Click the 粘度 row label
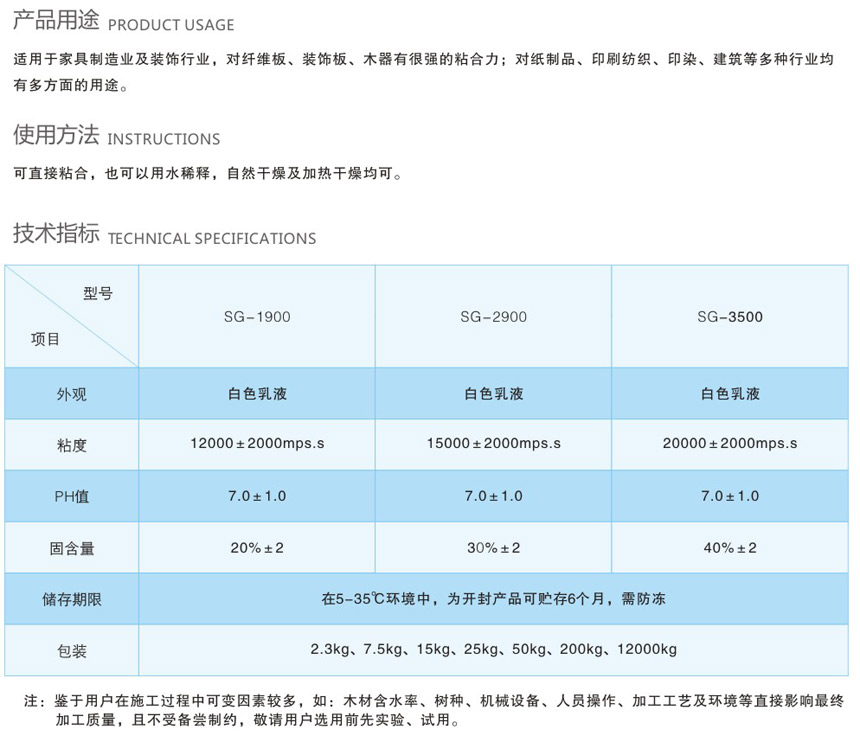Viewport: 860px width, 742px height. tap(71, 445)
